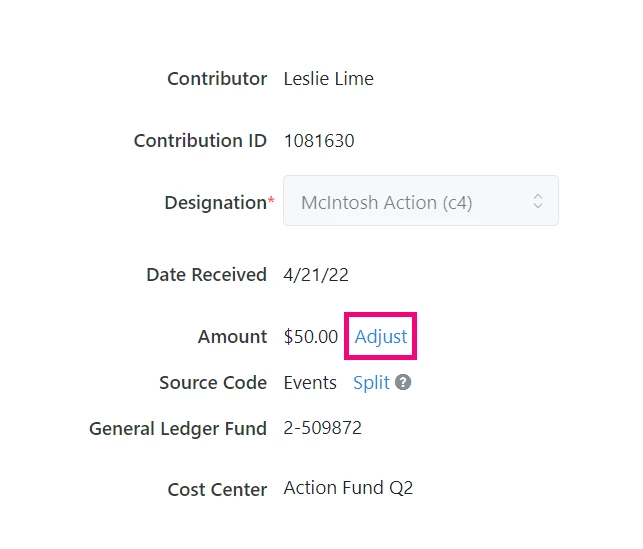Click the Split link beside Source Code
Image resolution: width=643 pixels, height=549 pixels.
click(371, 383)
